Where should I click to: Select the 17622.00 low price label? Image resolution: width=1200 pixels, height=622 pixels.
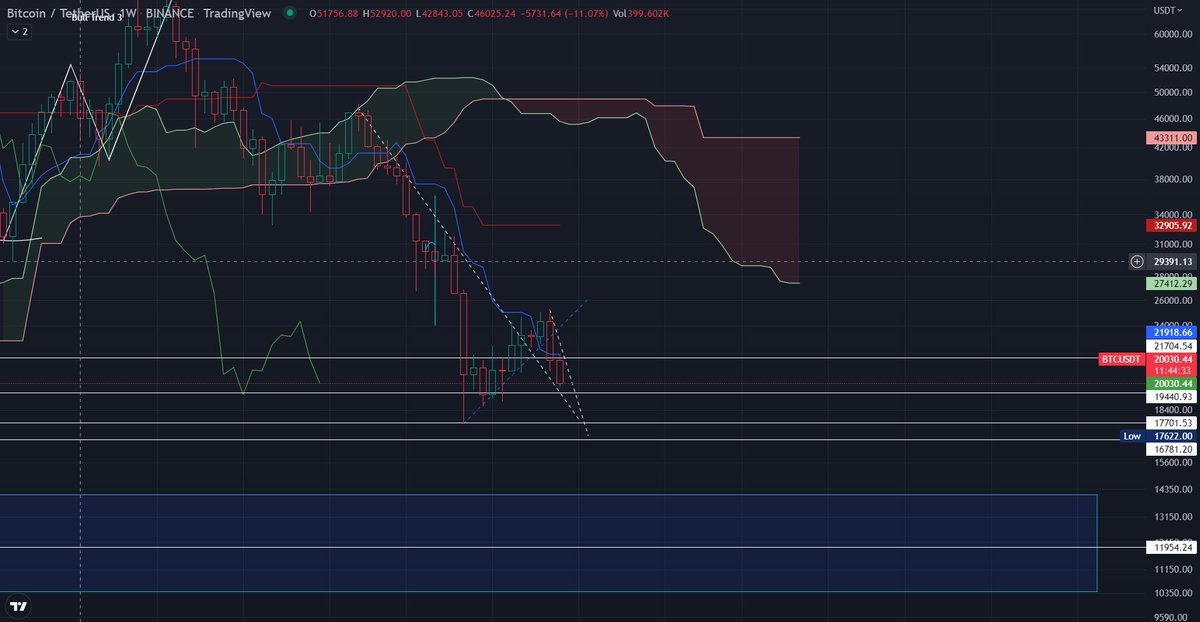pos(1171,436)
